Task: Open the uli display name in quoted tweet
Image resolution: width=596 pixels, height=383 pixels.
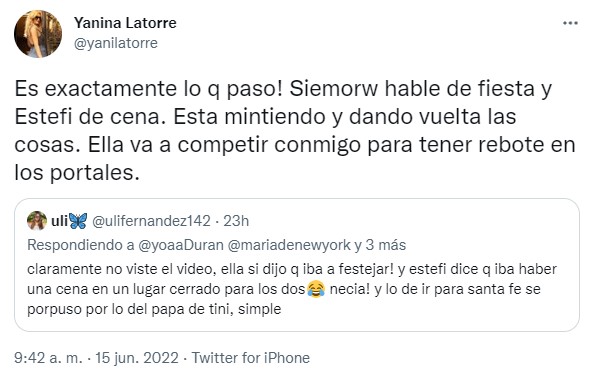Action: pyautogui.click(x=59, y=220)
